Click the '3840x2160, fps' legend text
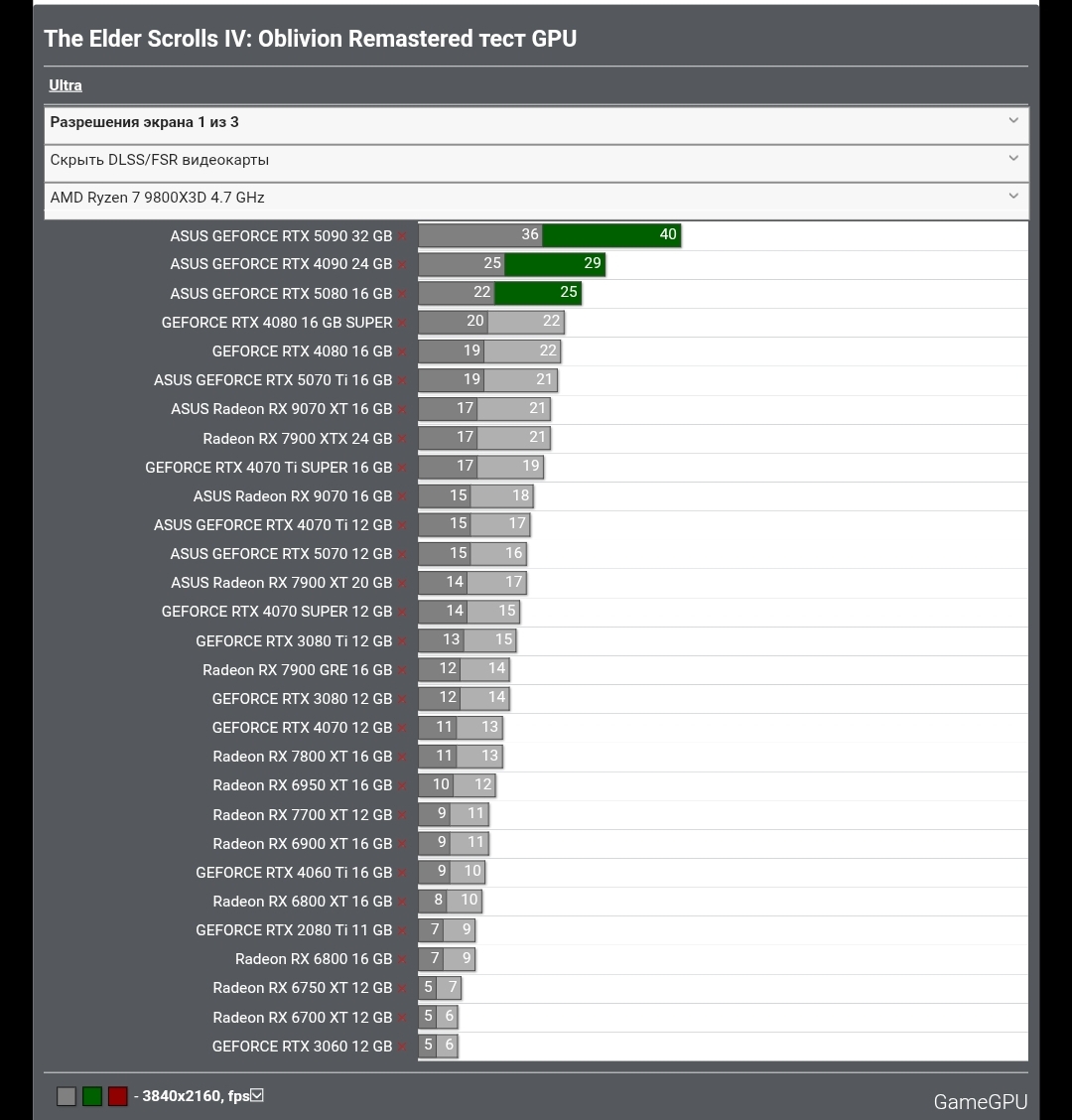 (x=196, y=1096)
